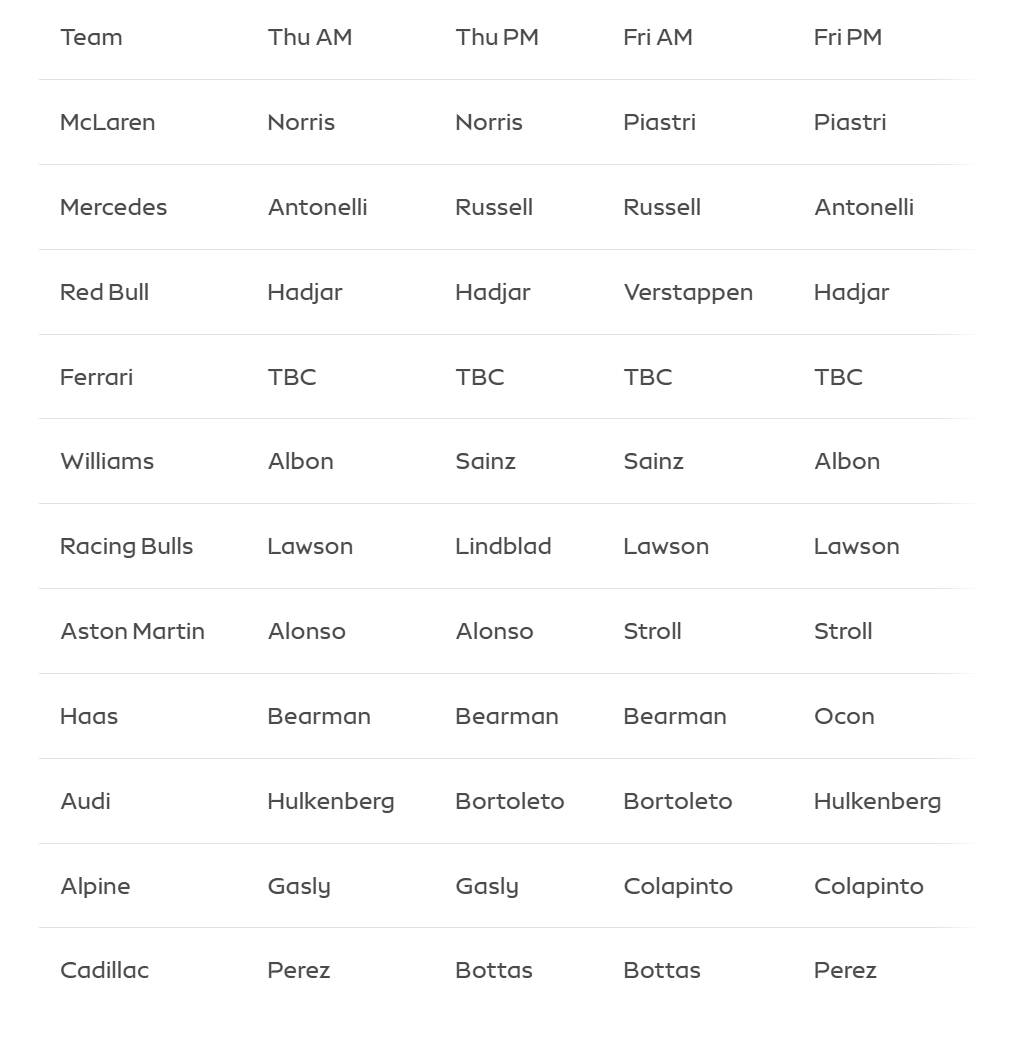Click Antonelli in Fri PM column
Viewport: 1026px width, 1038px height.
[863, 207]
